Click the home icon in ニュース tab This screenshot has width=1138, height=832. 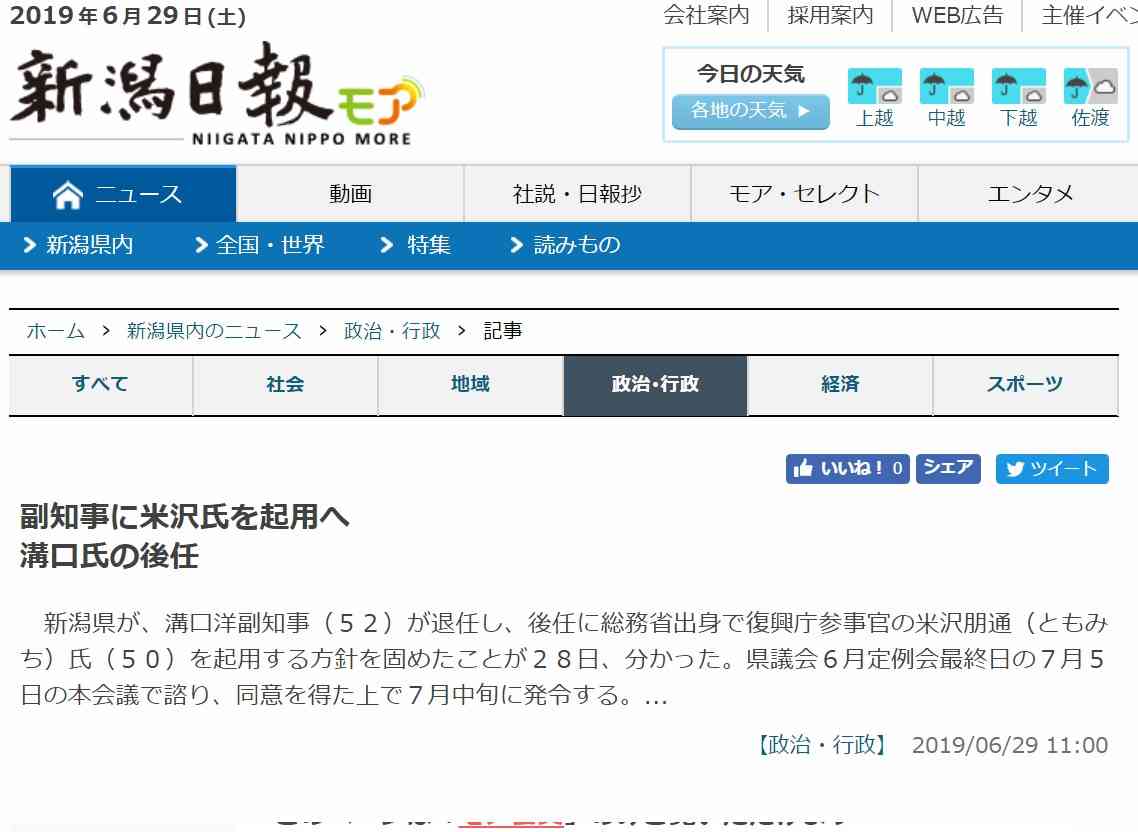click(67, 195)
